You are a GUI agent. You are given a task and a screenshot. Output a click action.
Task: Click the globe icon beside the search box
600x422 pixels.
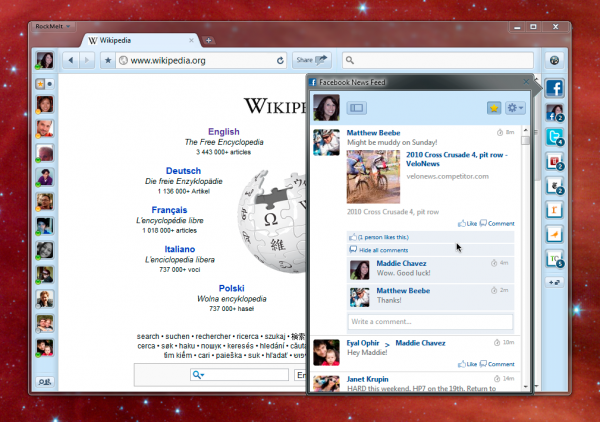click(554, 60)
